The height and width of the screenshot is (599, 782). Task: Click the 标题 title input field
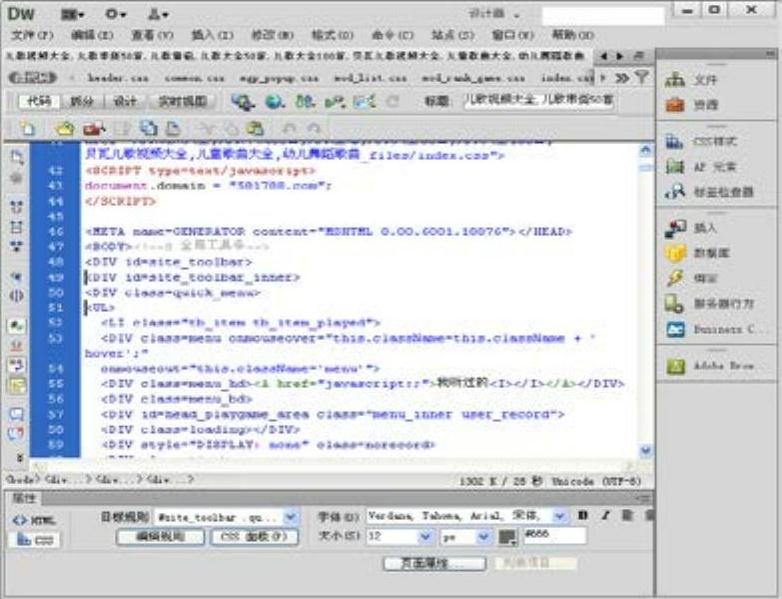point(539,101)
